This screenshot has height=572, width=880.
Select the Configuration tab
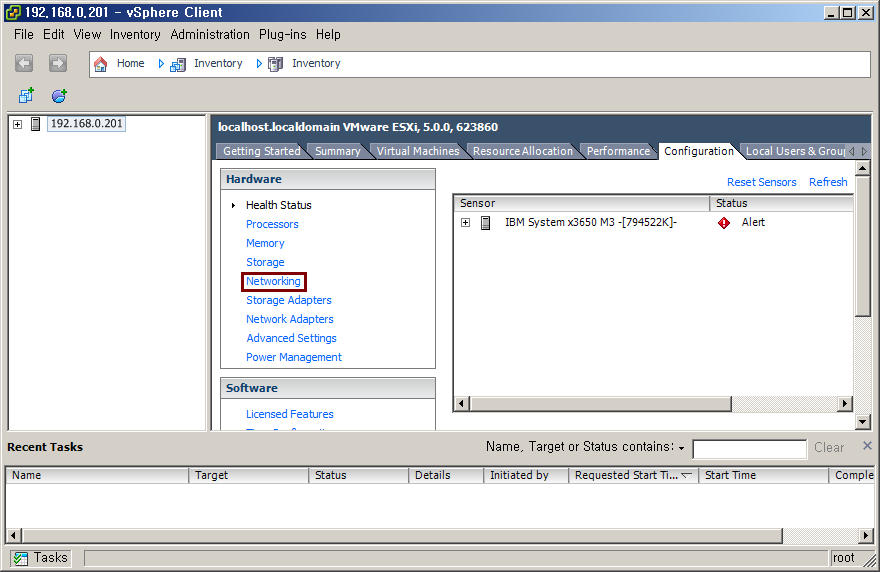coord(699,151)
